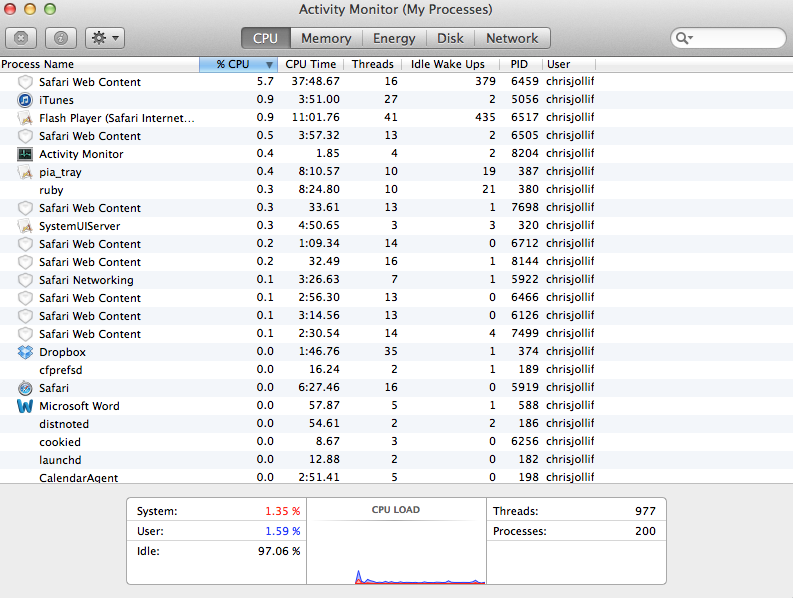This screenshot has width=793, height=598.
Task: Click the iTunes process icon
Action: (25, 100)
